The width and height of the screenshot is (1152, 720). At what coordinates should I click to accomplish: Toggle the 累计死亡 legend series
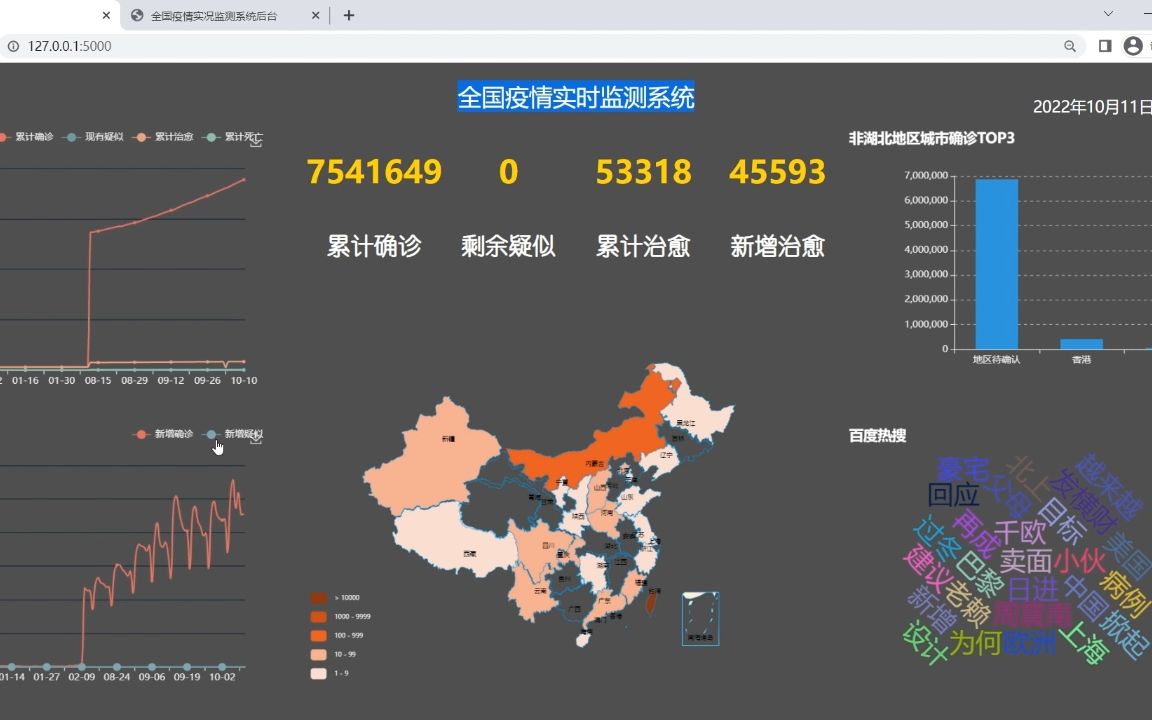(x=231, y=137)
